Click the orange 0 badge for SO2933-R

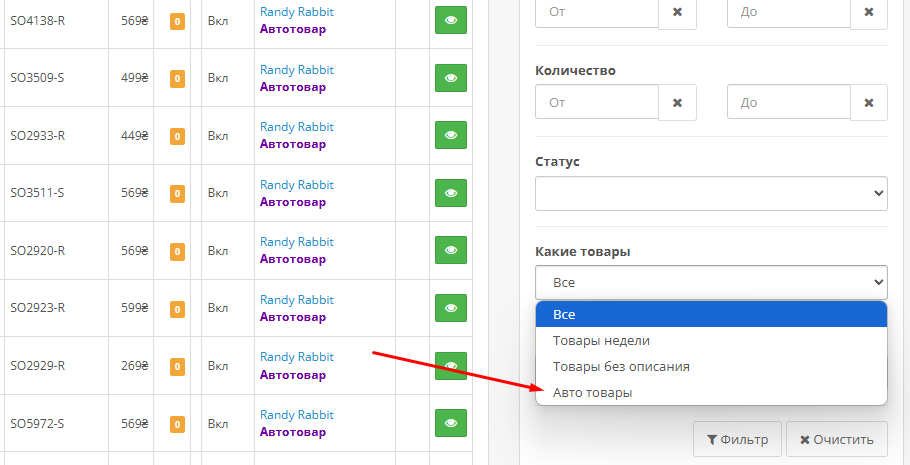pyautogui.click(x=177, y=136)
